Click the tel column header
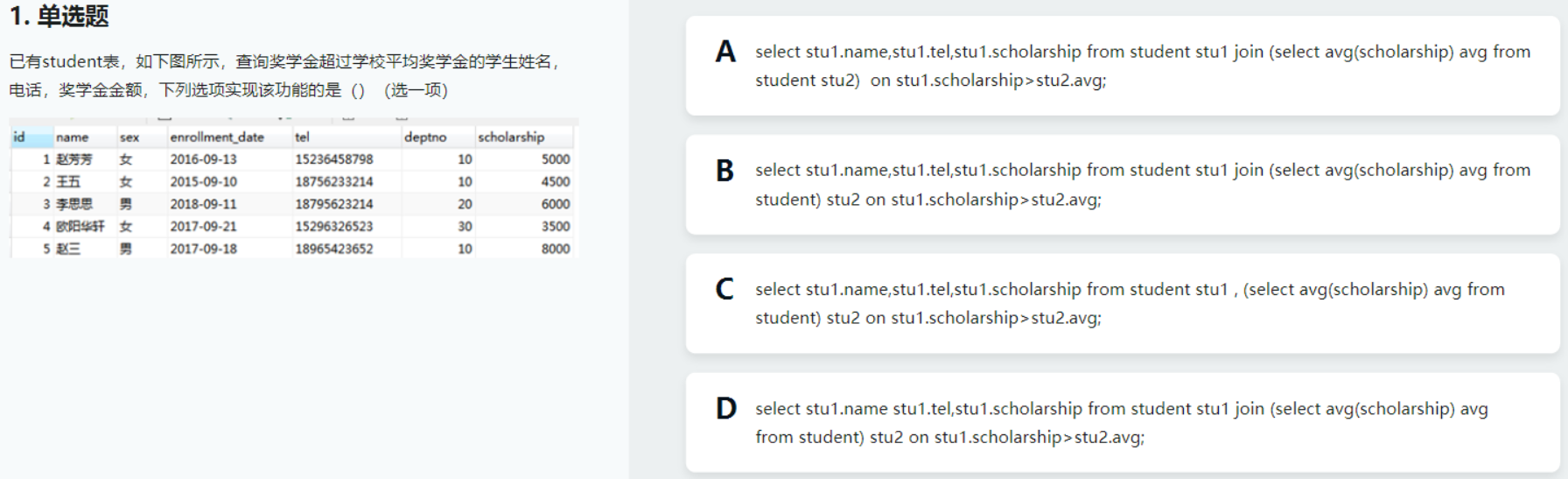 point(302,137)
